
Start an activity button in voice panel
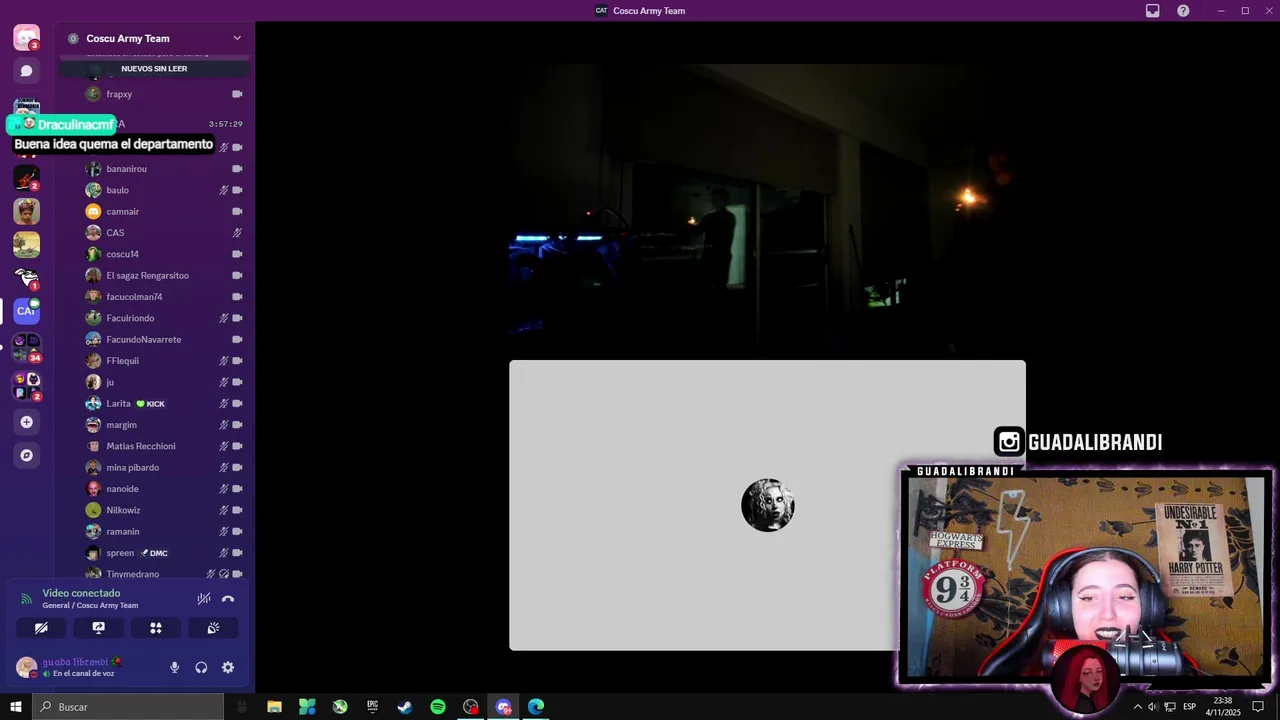(156, 628)
